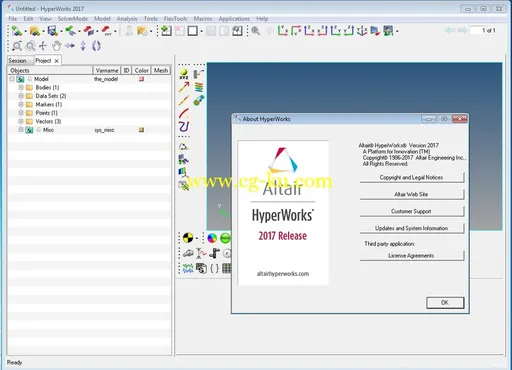Click the Misc row color swatch
The height and width of the screenshot is (370, 512).
point(141,130)
